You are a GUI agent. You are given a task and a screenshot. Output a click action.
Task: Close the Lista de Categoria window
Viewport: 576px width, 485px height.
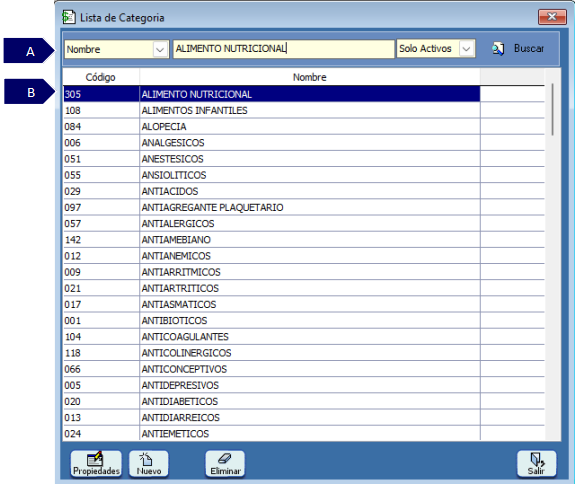tap(552, 17)
